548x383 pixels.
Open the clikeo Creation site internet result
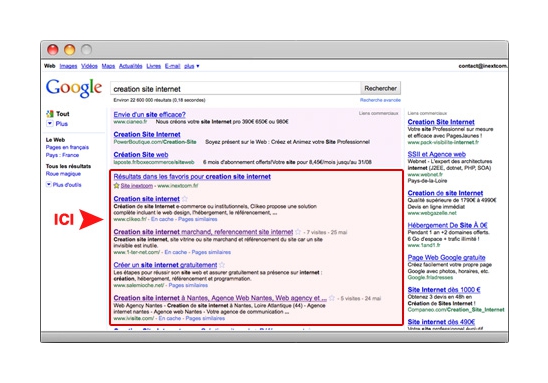pyautogui.click(x=146, y=199)
